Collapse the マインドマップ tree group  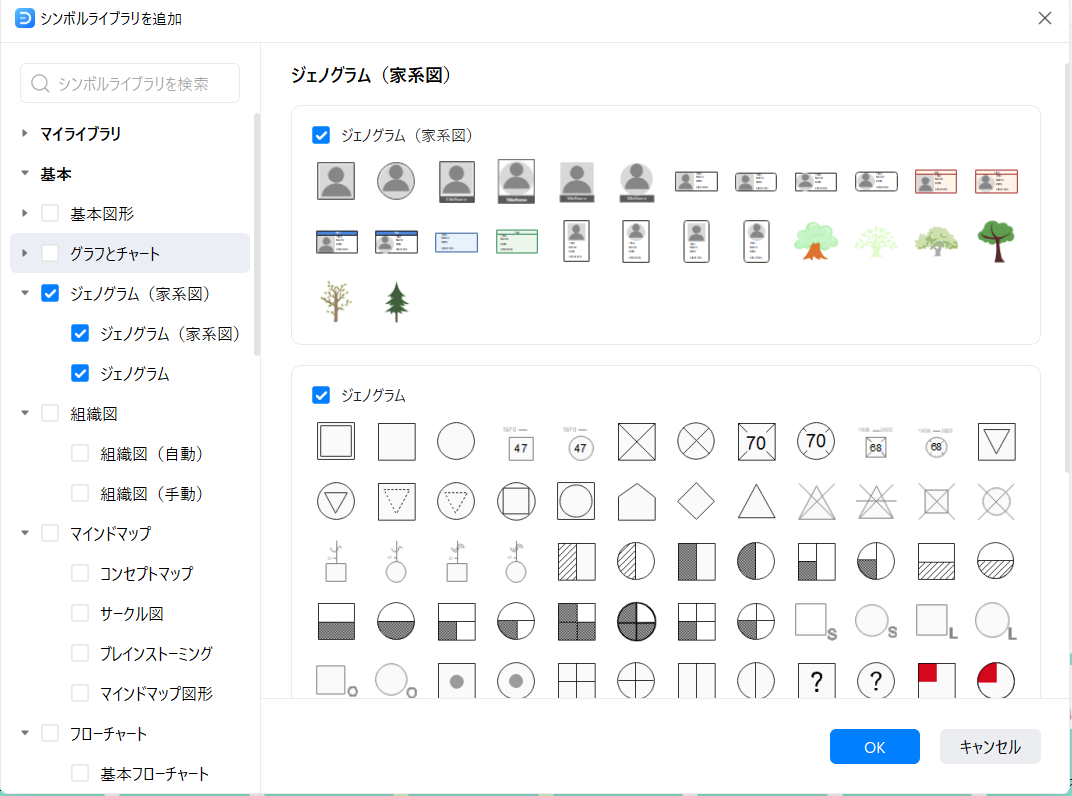[25, 533]
